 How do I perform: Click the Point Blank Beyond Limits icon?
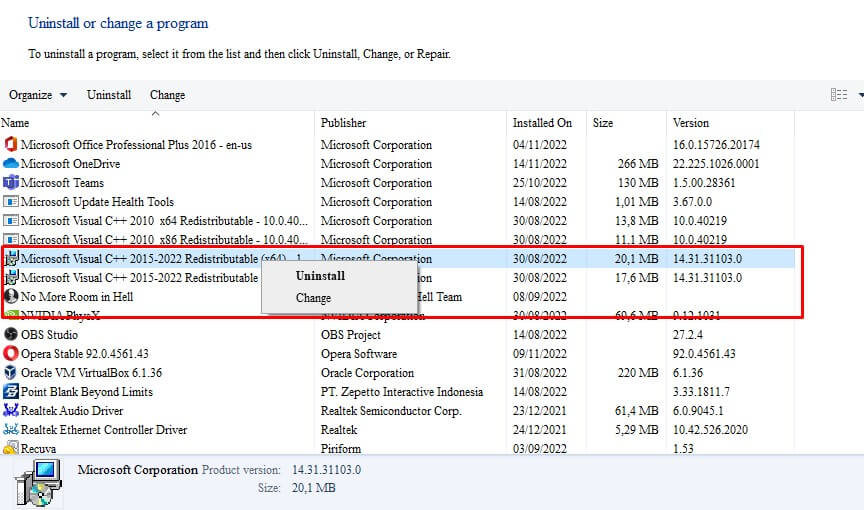click(x=11, y=392)
